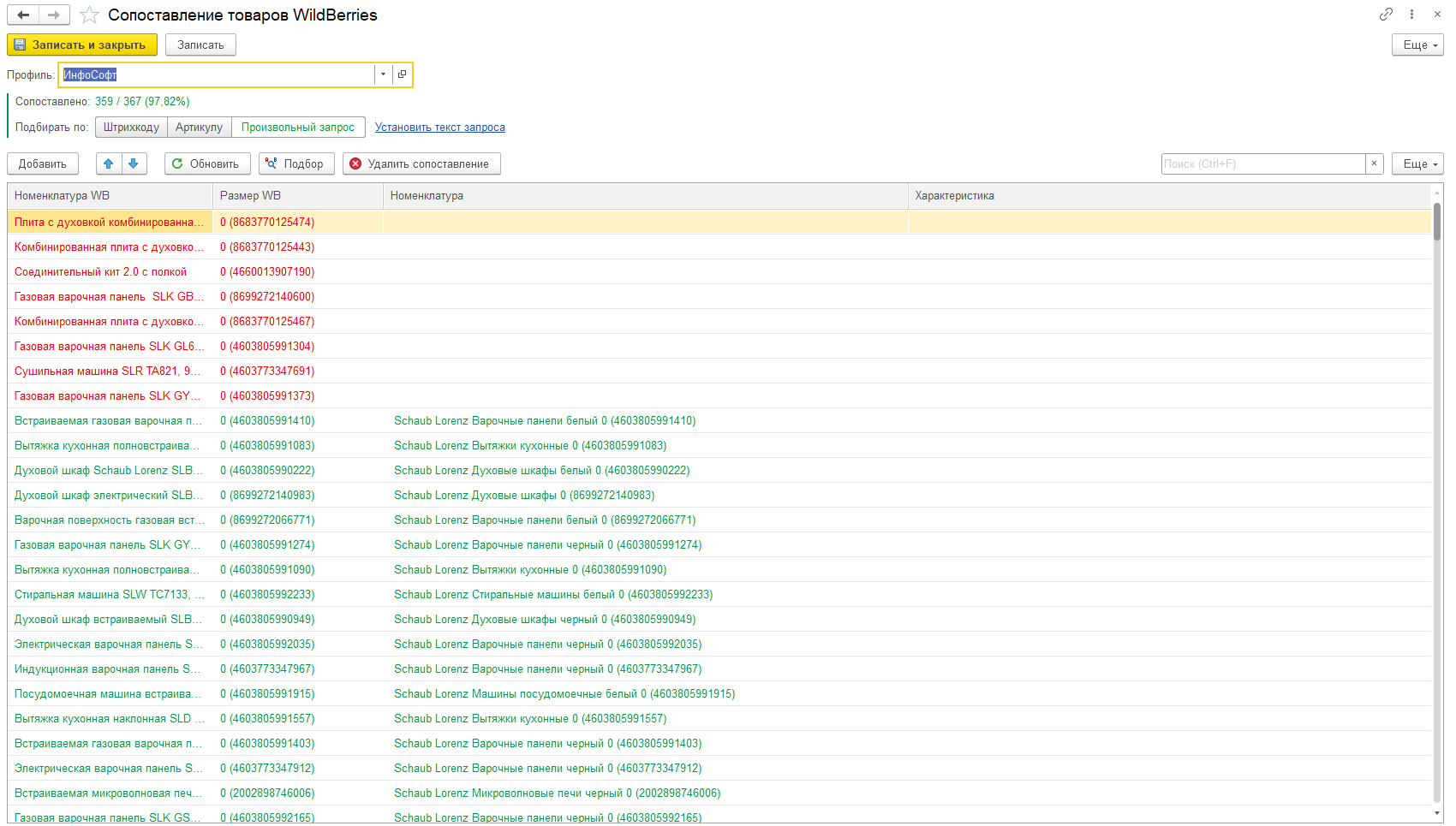1456x826 pixels.
Task: Open the selected profile ИнфоСофт card
Action: click(x=402, y=74)
